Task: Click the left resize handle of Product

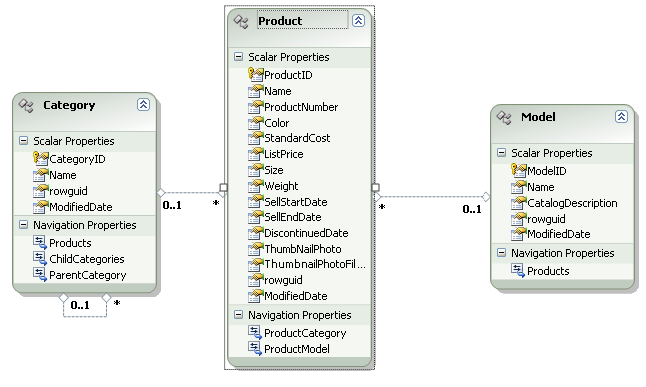Action: point(223,188)
